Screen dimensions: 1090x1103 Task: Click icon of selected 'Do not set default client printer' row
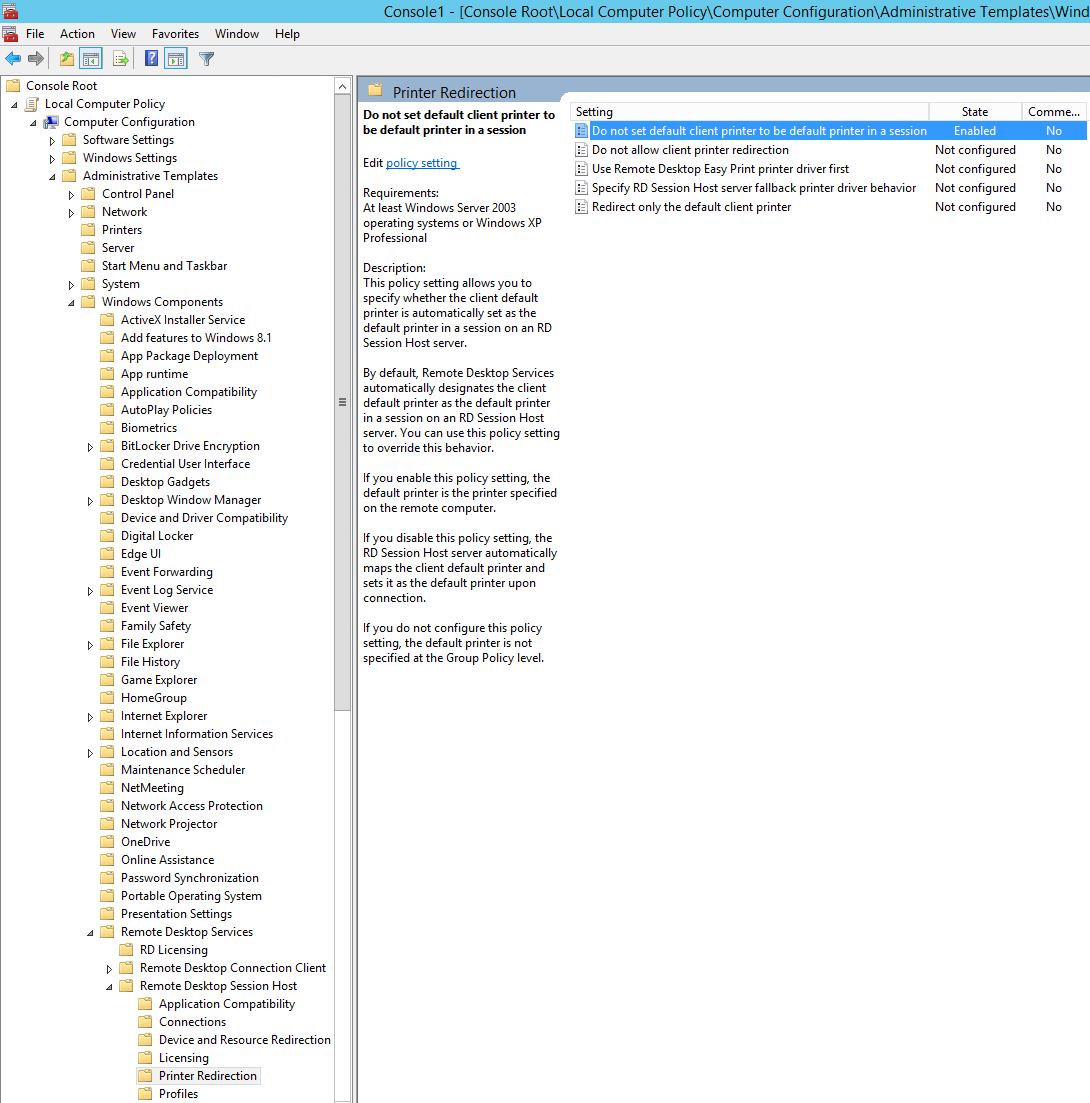(582, 131)
